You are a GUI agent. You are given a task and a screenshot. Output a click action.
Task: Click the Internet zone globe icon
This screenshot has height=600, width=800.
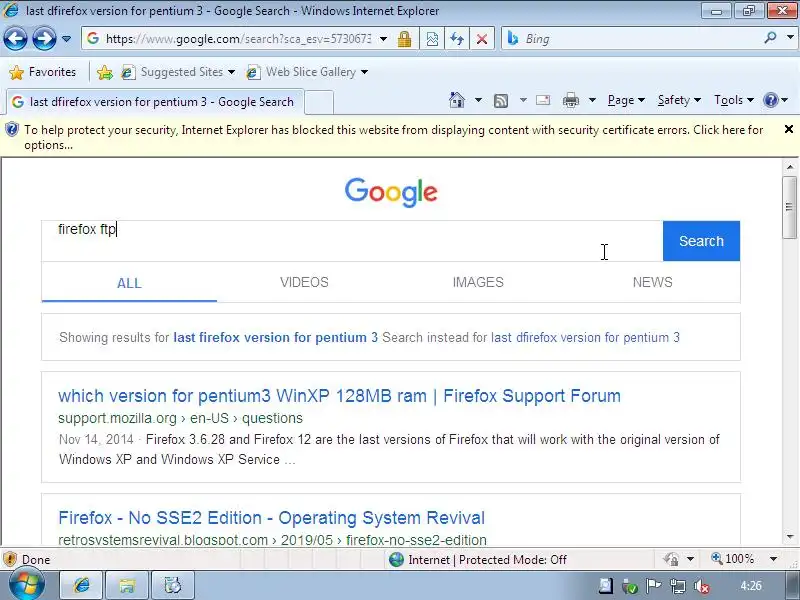pos(396,560)
